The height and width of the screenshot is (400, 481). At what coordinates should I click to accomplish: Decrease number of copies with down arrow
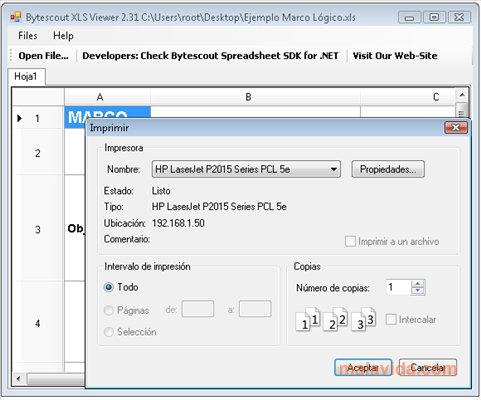pos(418,291)
